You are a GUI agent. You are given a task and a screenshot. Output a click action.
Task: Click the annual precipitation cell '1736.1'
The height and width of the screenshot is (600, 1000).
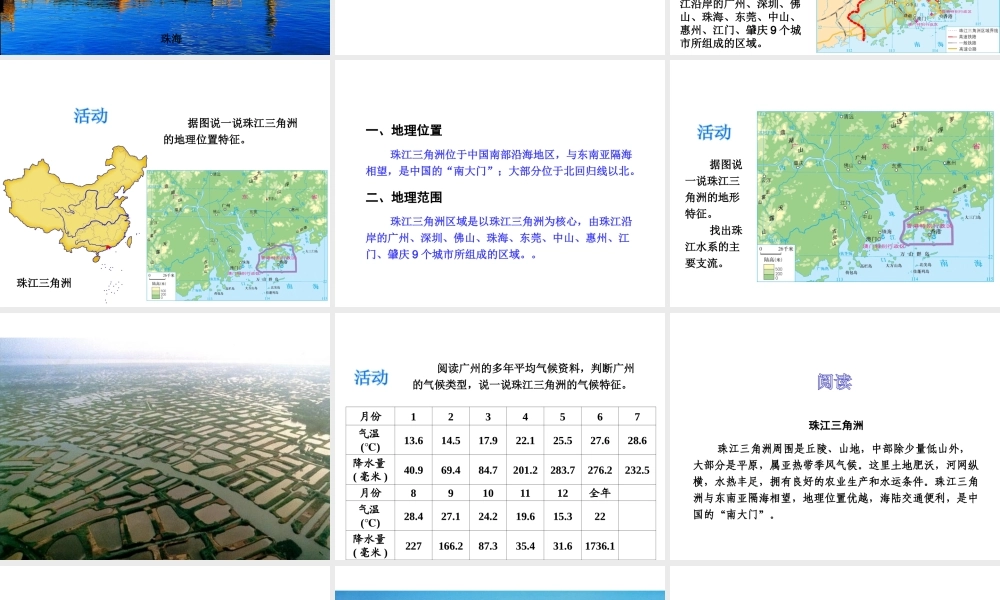[599, 546]
